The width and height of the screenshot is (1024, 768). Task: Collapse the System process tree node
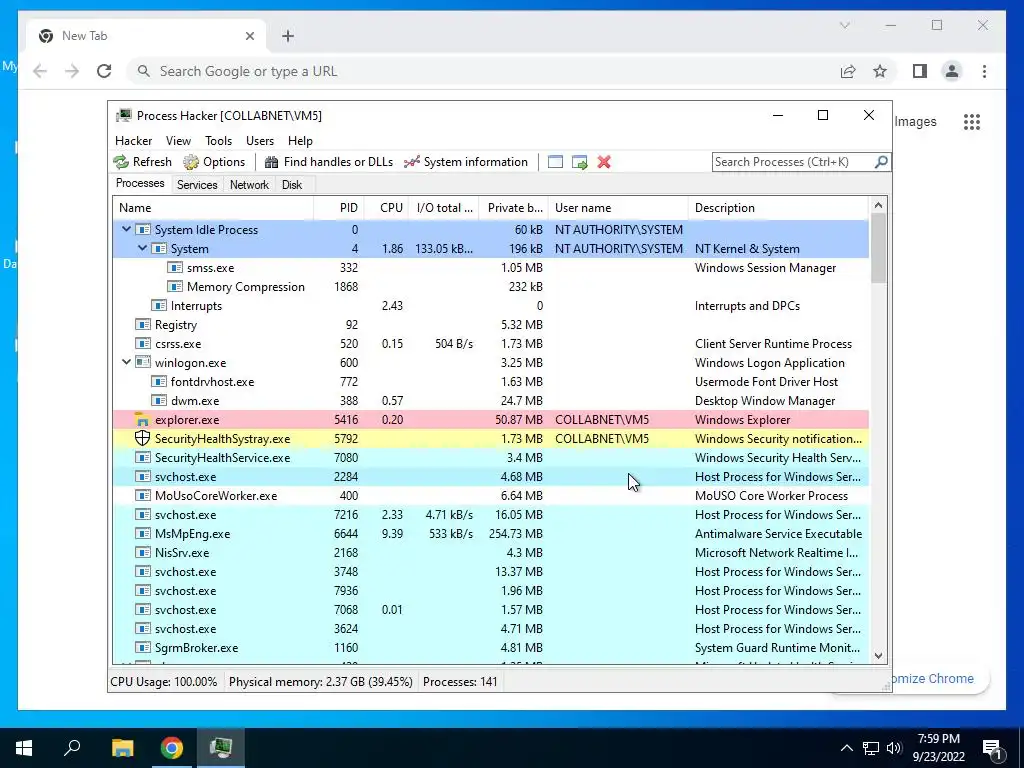click(142, 248)
